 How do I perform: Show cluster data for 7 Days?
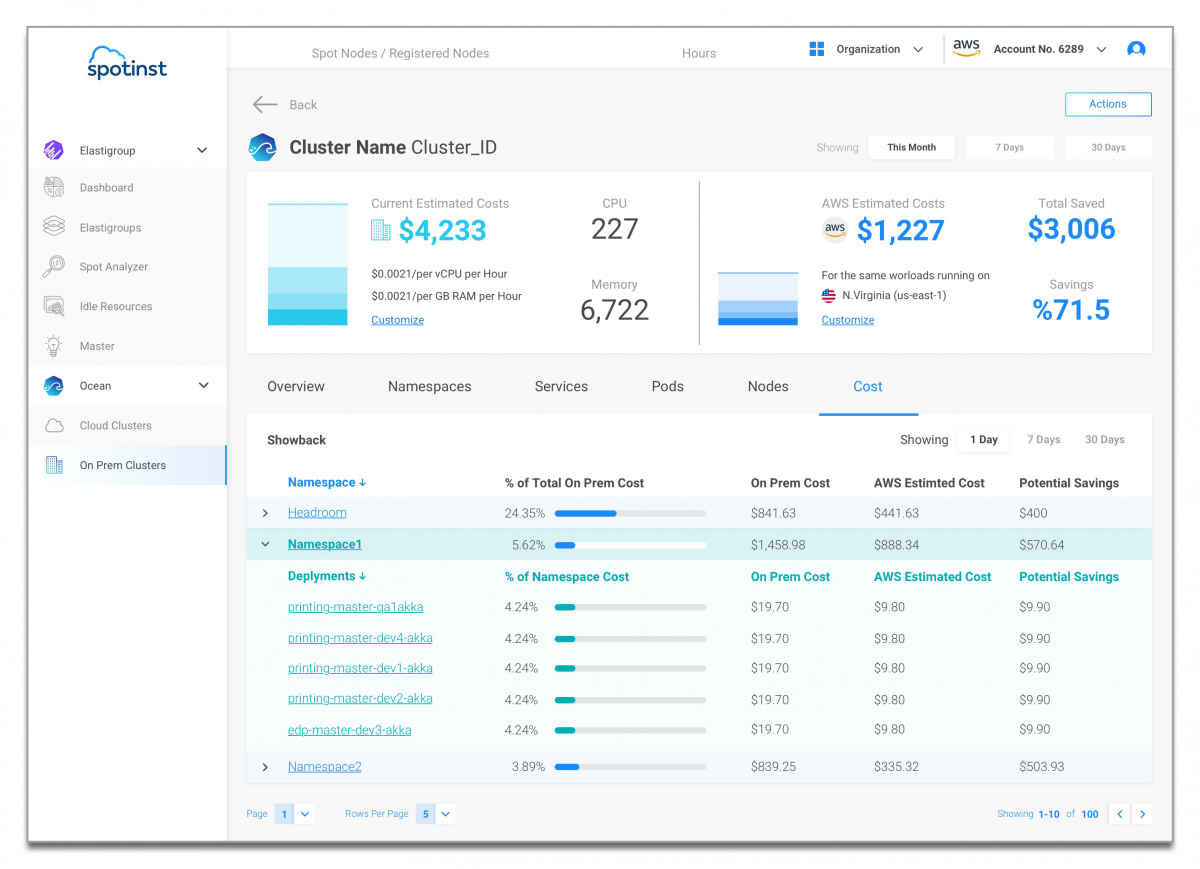click(x=1010, y=147)
